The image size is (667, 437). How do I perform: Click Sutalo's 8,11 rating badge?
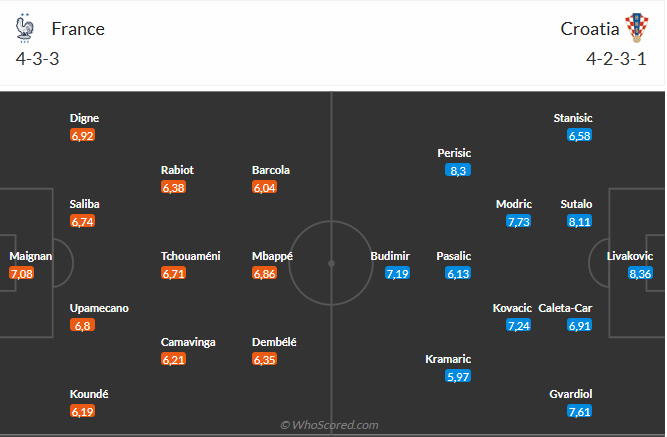(x=579, y=221)
